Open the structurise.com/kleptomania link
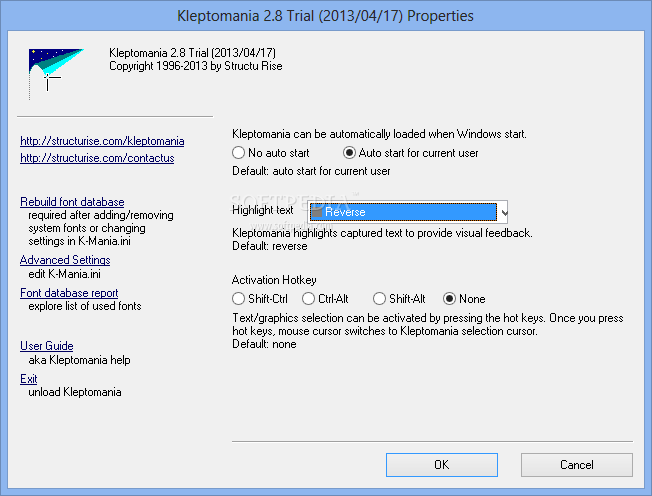 102,141
